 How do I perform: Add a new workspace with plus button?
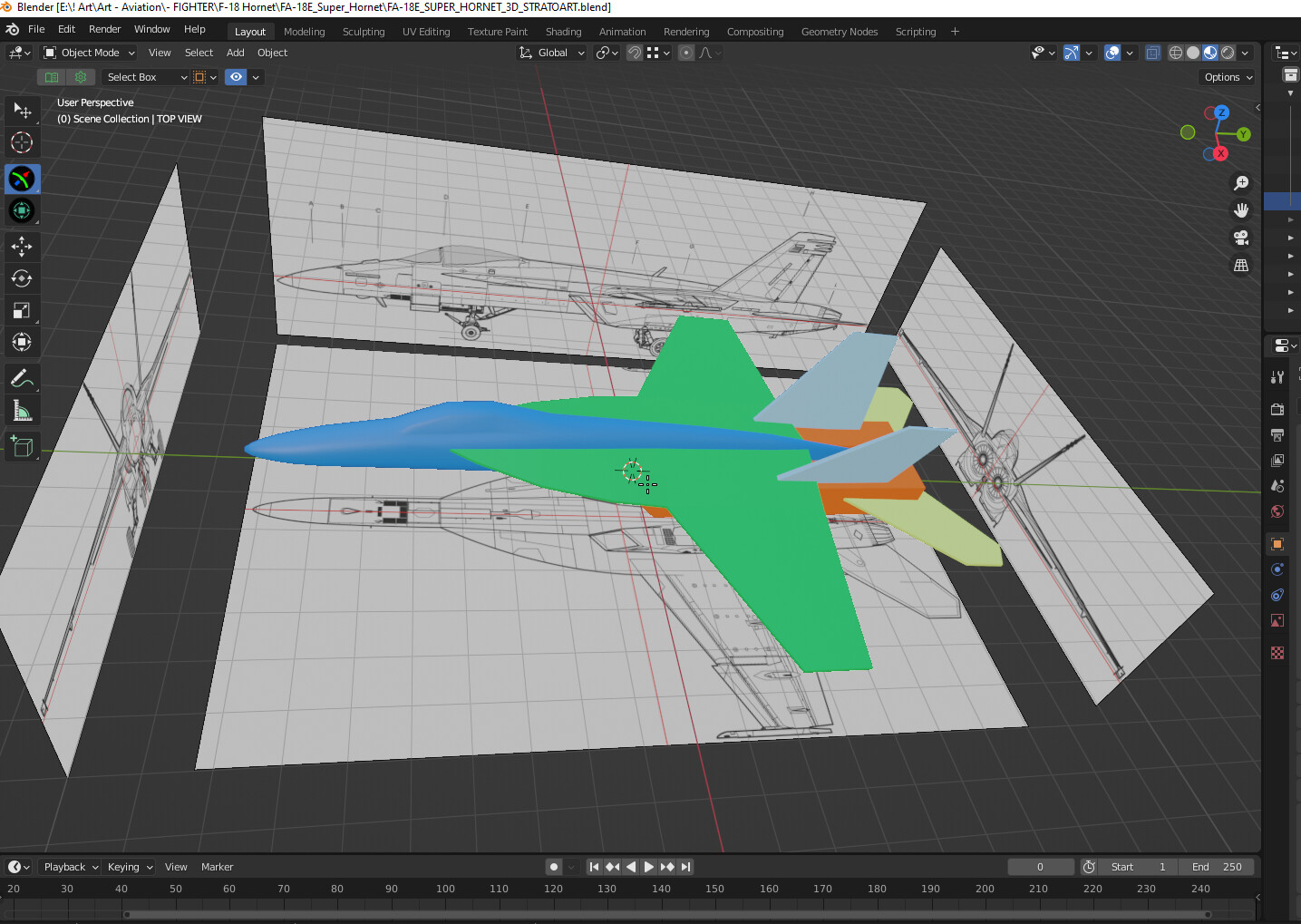tap(955, 32)
